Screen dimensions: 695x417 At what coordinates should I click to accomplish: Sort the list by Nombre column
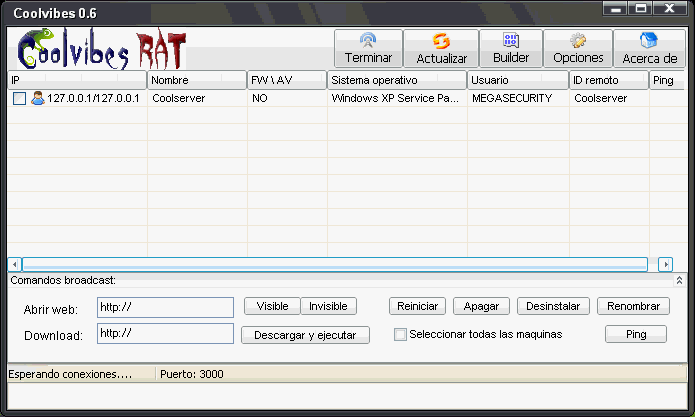[x=197, y=80]
